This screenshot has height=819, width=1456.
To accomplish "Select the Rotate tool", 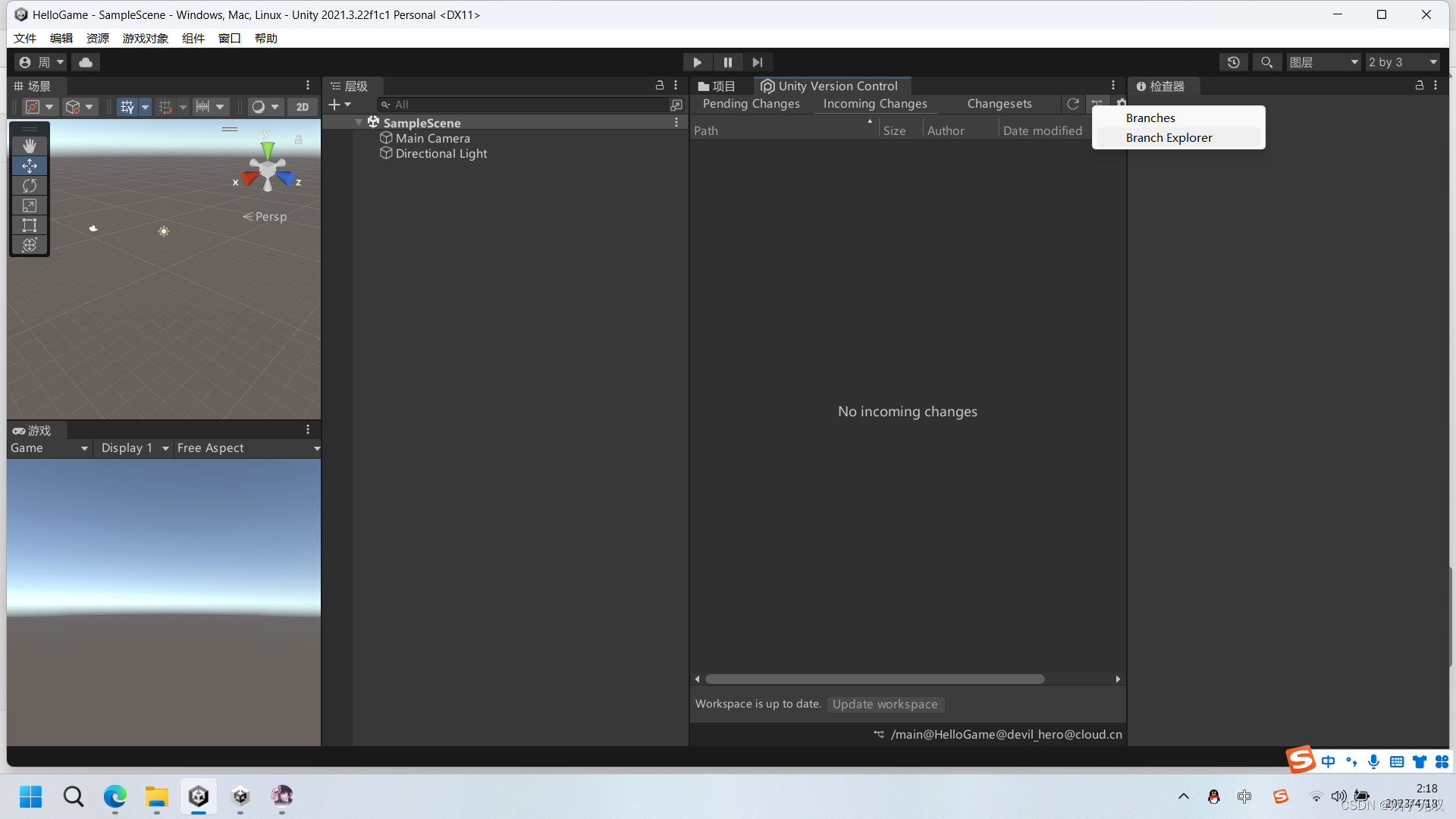I will pyautogui.click(x=30, y=186).
